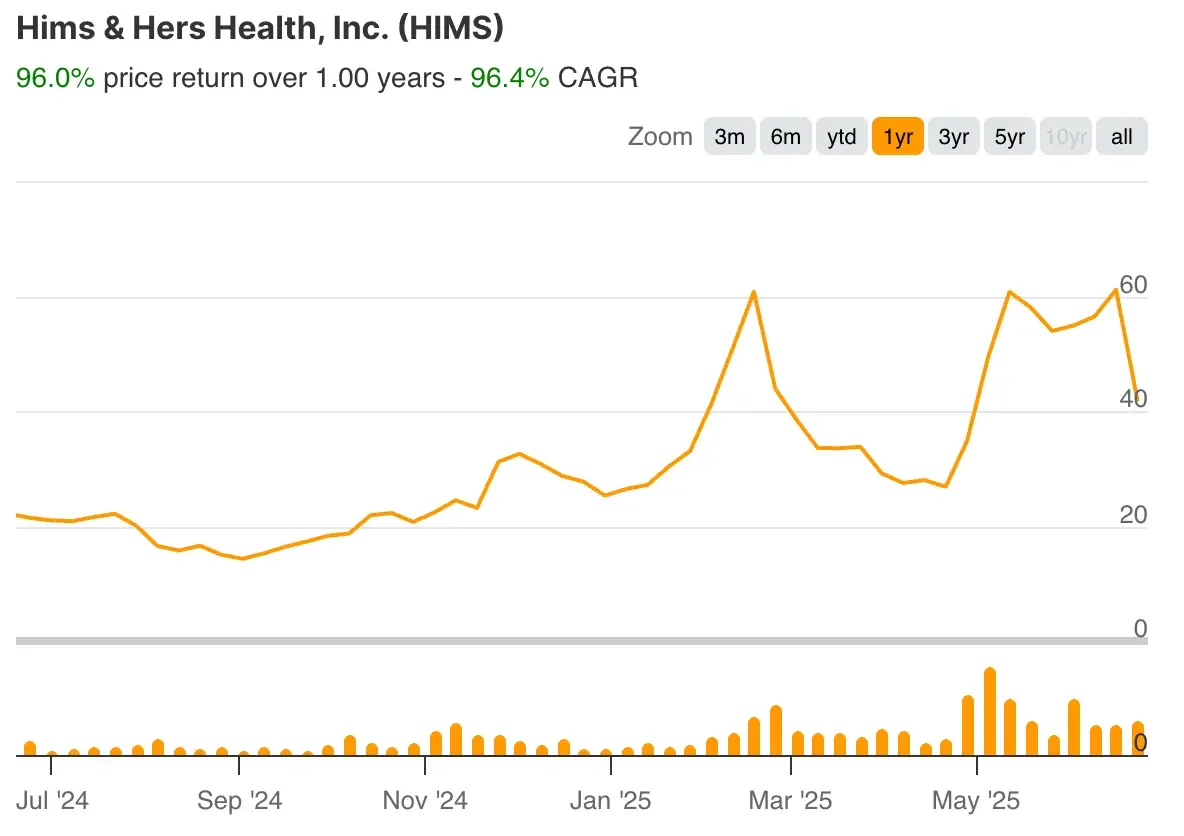Switch to the 5yr chart view
This screenshot has width=1184, height=836.
[1009, 136]
